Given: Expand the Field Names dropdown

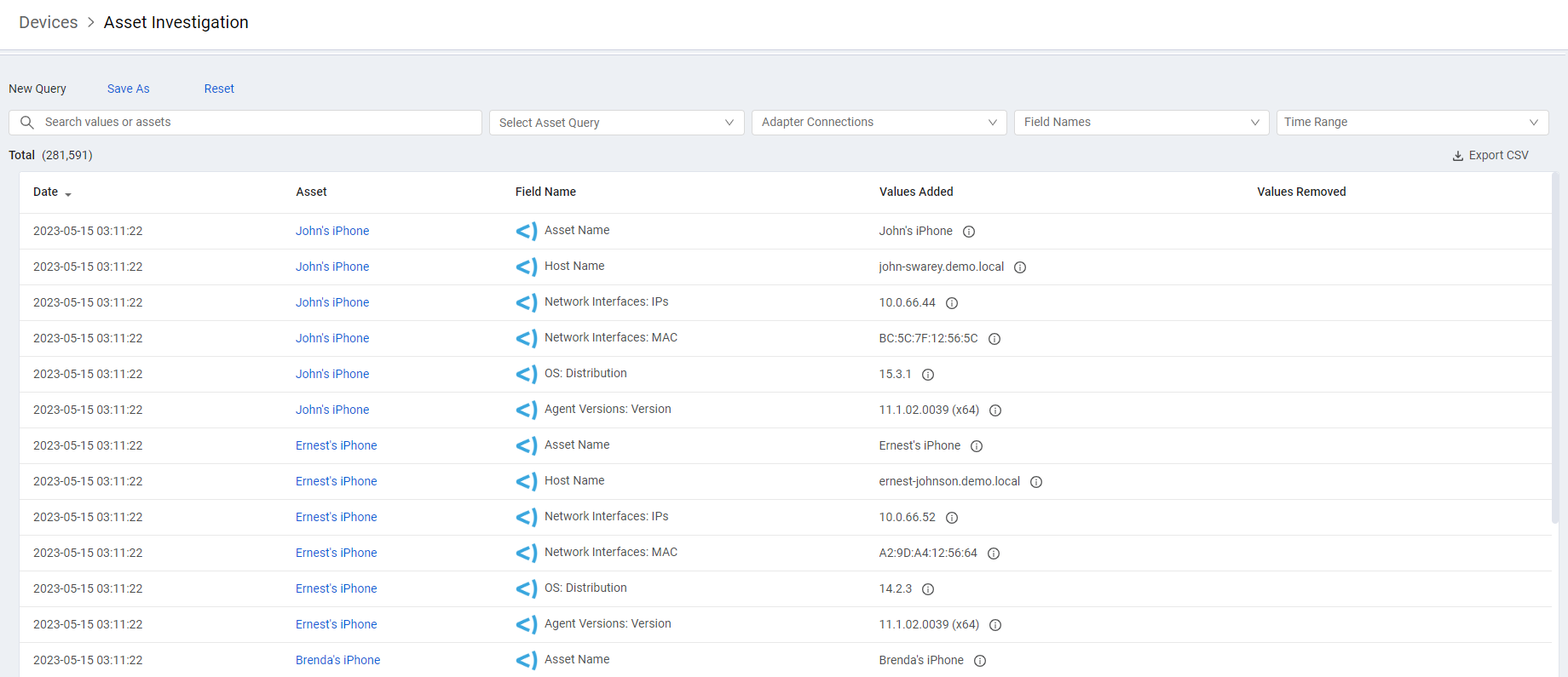Looking at the screenshot, I should pyautogui.click(x=1142, y=123).
